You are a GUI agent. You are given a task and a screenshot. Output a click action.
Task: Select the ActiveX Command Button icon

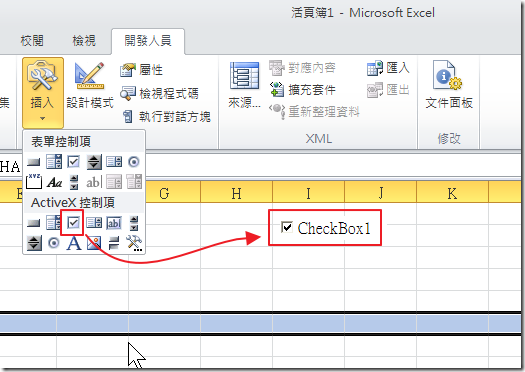pyautogui.click(x=33, y=223)
